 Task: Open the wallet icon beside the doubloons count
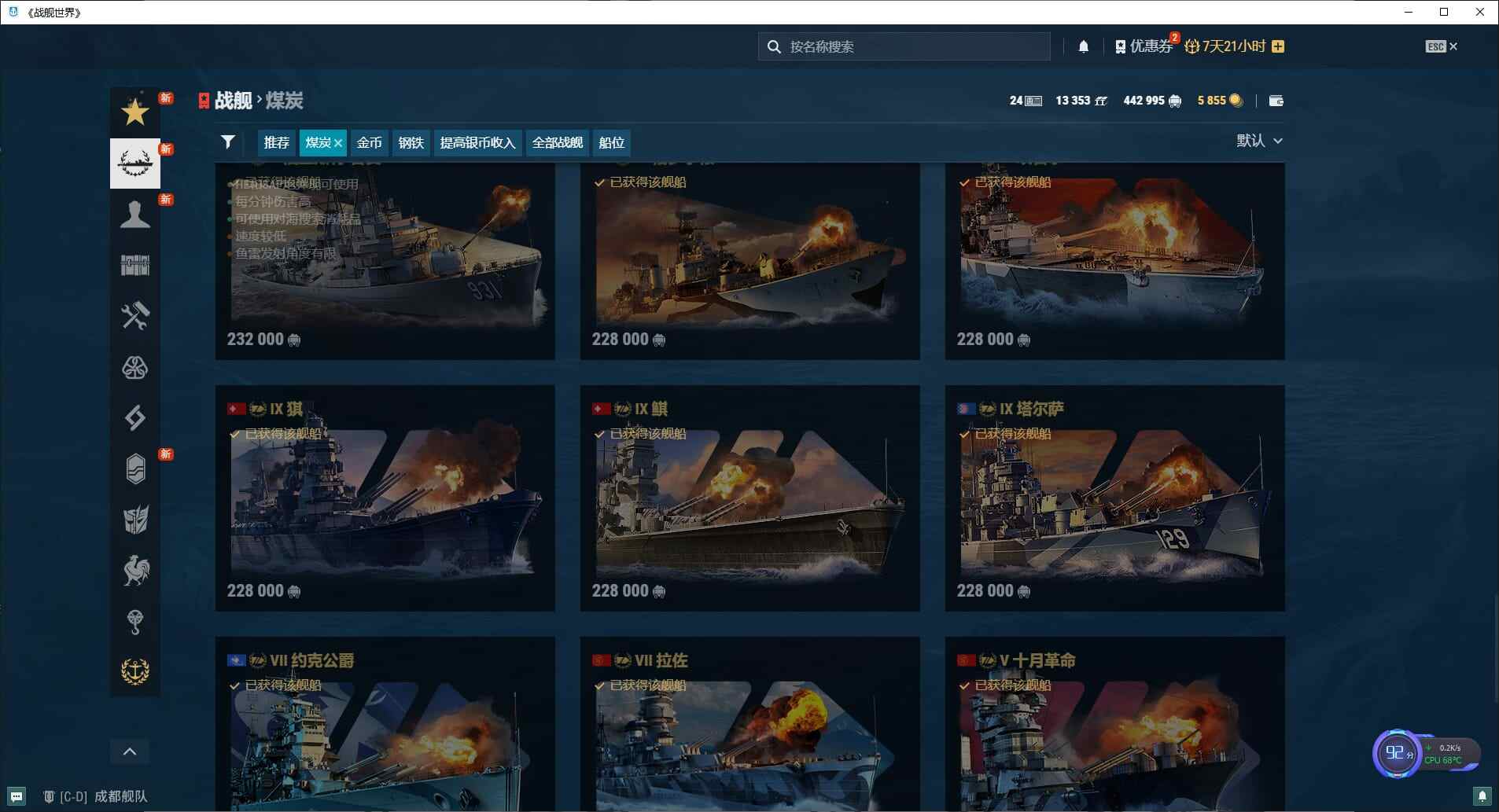pyautogui.click(x=1276, y=101)
